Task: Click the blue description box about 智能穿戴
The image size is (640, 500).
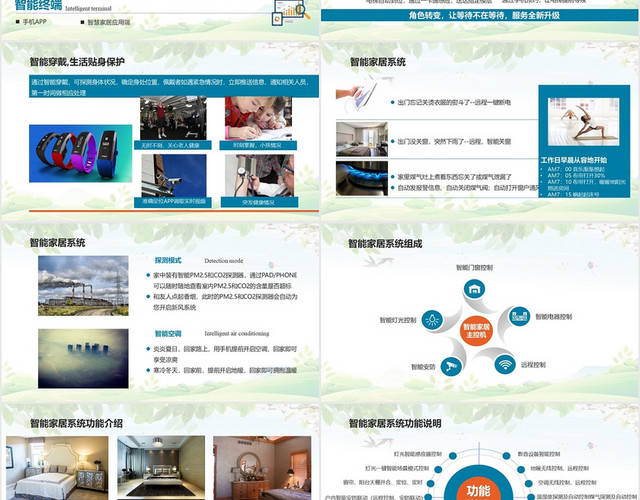Action: 174,87
